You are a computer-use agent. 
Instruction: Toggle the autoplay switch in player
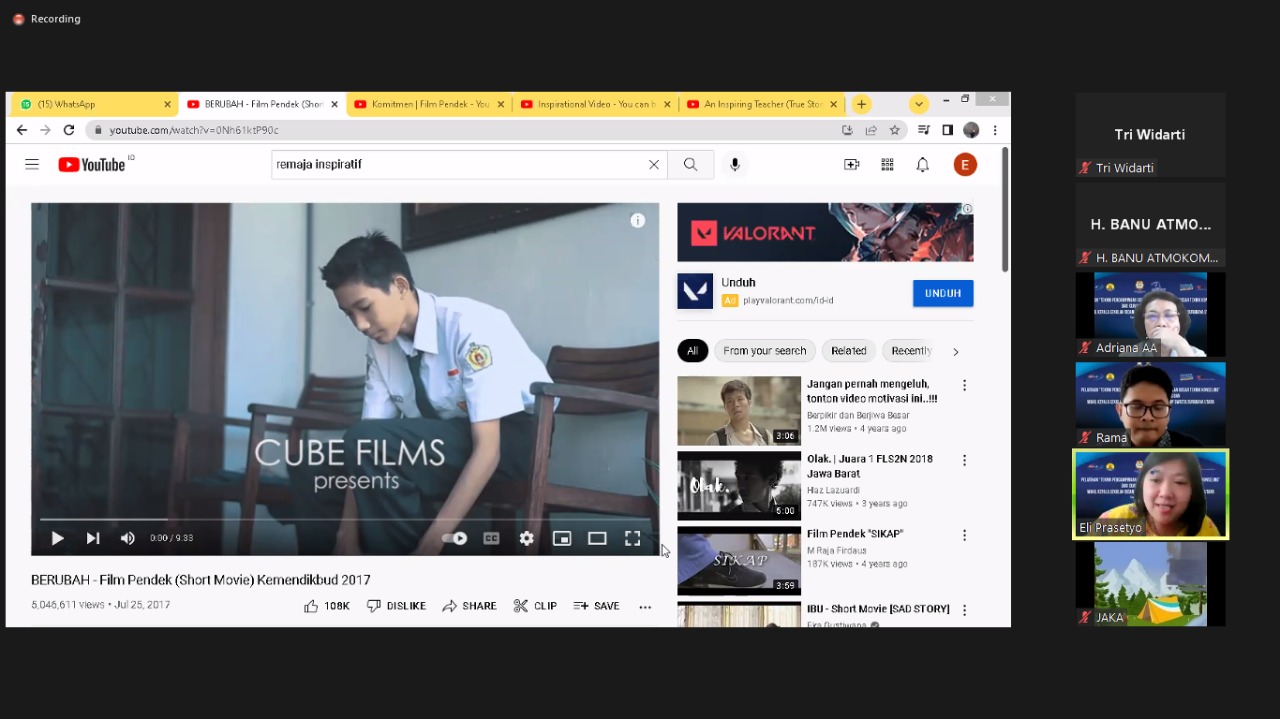(x=455, y=538)
